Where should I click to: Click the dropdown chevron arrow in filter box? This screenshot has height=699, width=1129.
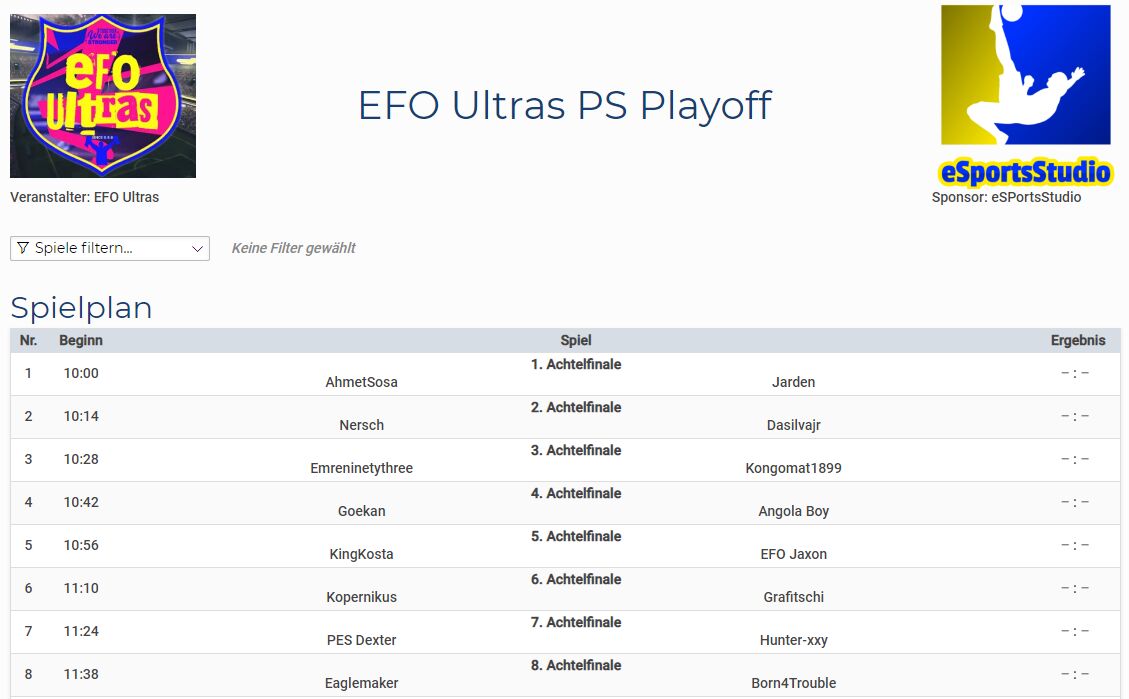(196, 248)
